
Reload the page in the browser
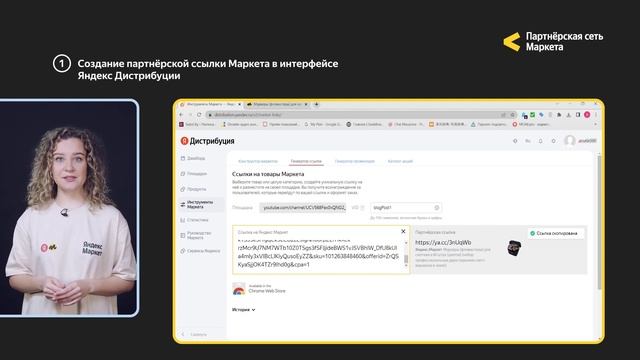(x=199, y=115)
